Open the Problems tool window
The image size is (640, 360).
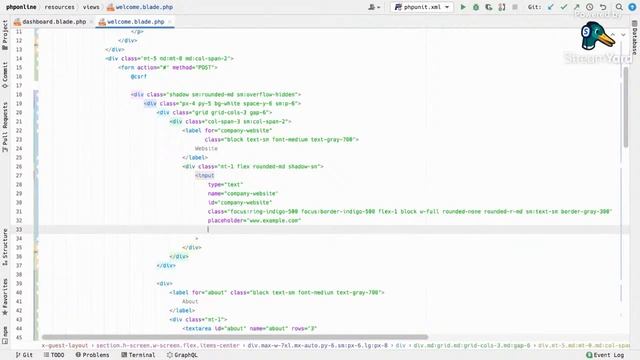pyautogui.click(x=92, y=355)
